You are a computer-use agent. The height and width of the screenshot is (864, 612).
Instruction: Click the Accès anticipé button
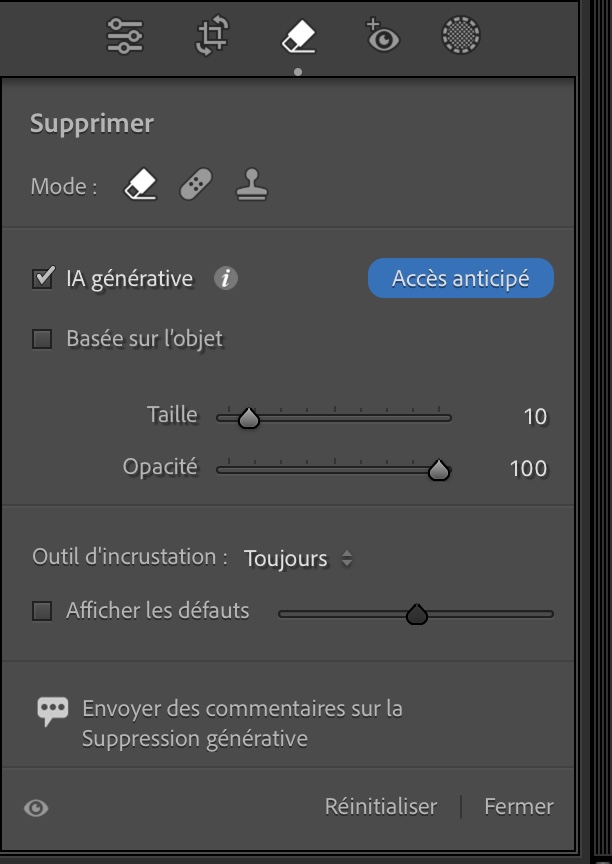(460, 279)
